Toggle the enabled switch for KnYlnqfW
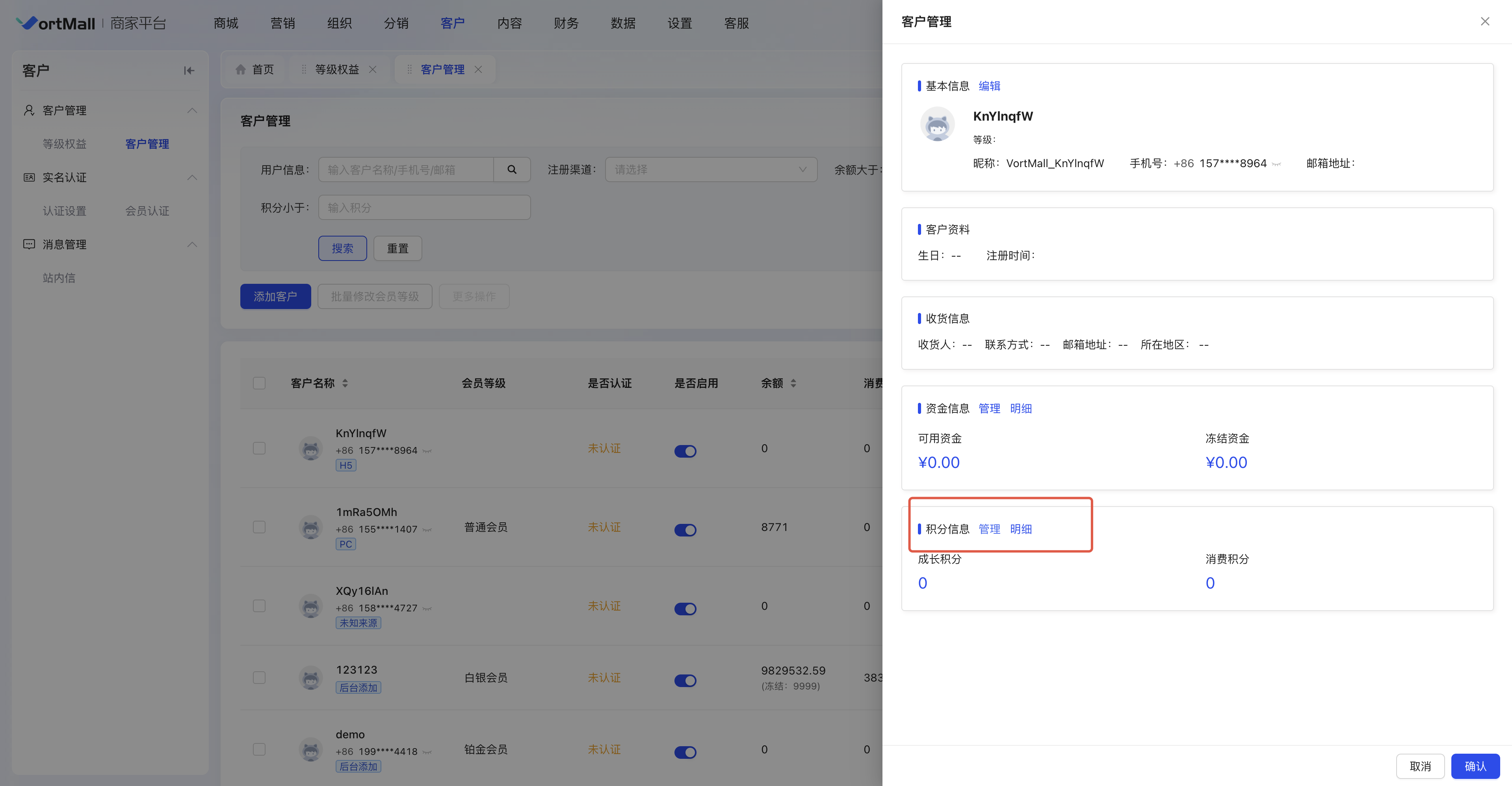1512x786 pixels. (x=685, y=451)
